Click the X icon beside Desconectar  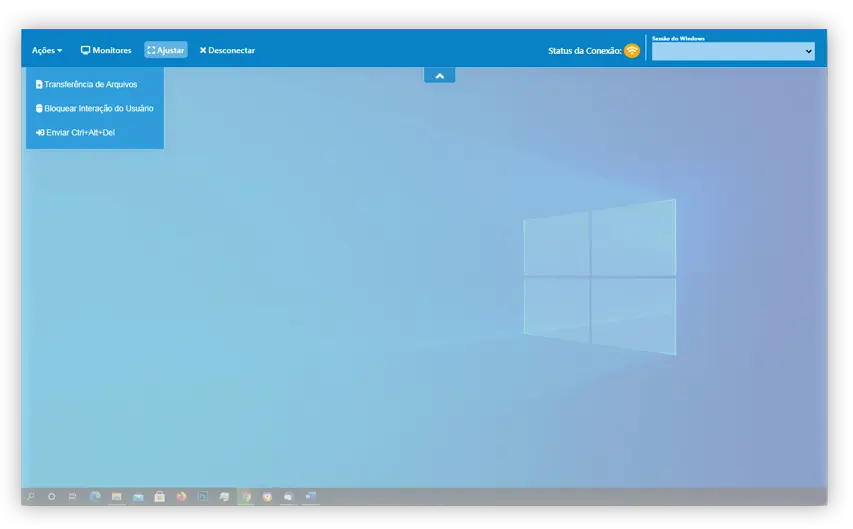(x=203, y=50)
